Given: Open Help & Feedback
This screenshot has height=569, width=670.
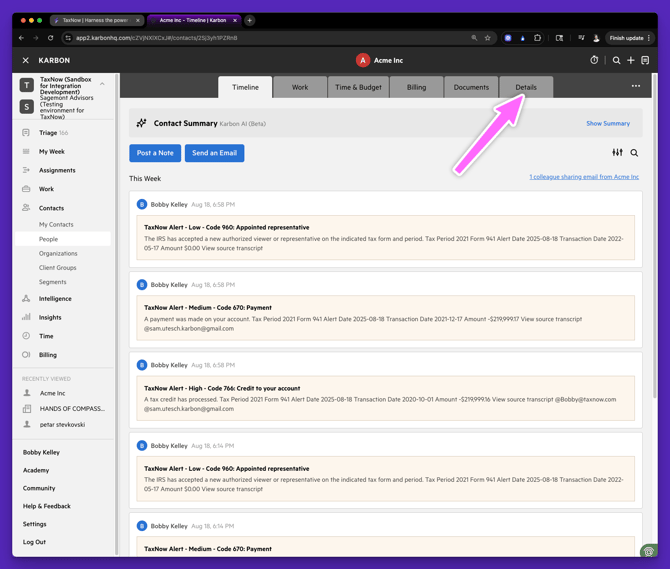Looking at the screenshot, I should pos(47,506).
